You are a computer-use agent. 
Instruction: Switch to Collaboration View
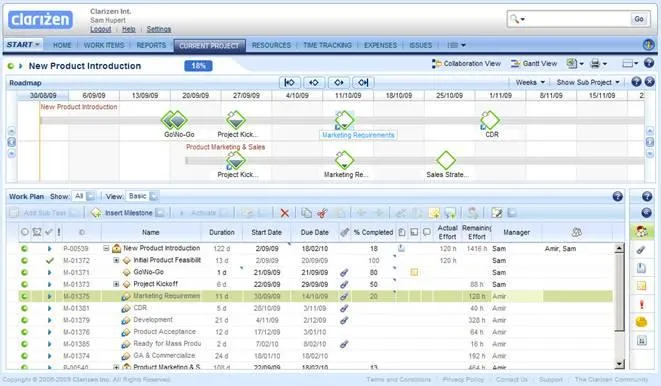pyautogui.click(x=466, y=64)
